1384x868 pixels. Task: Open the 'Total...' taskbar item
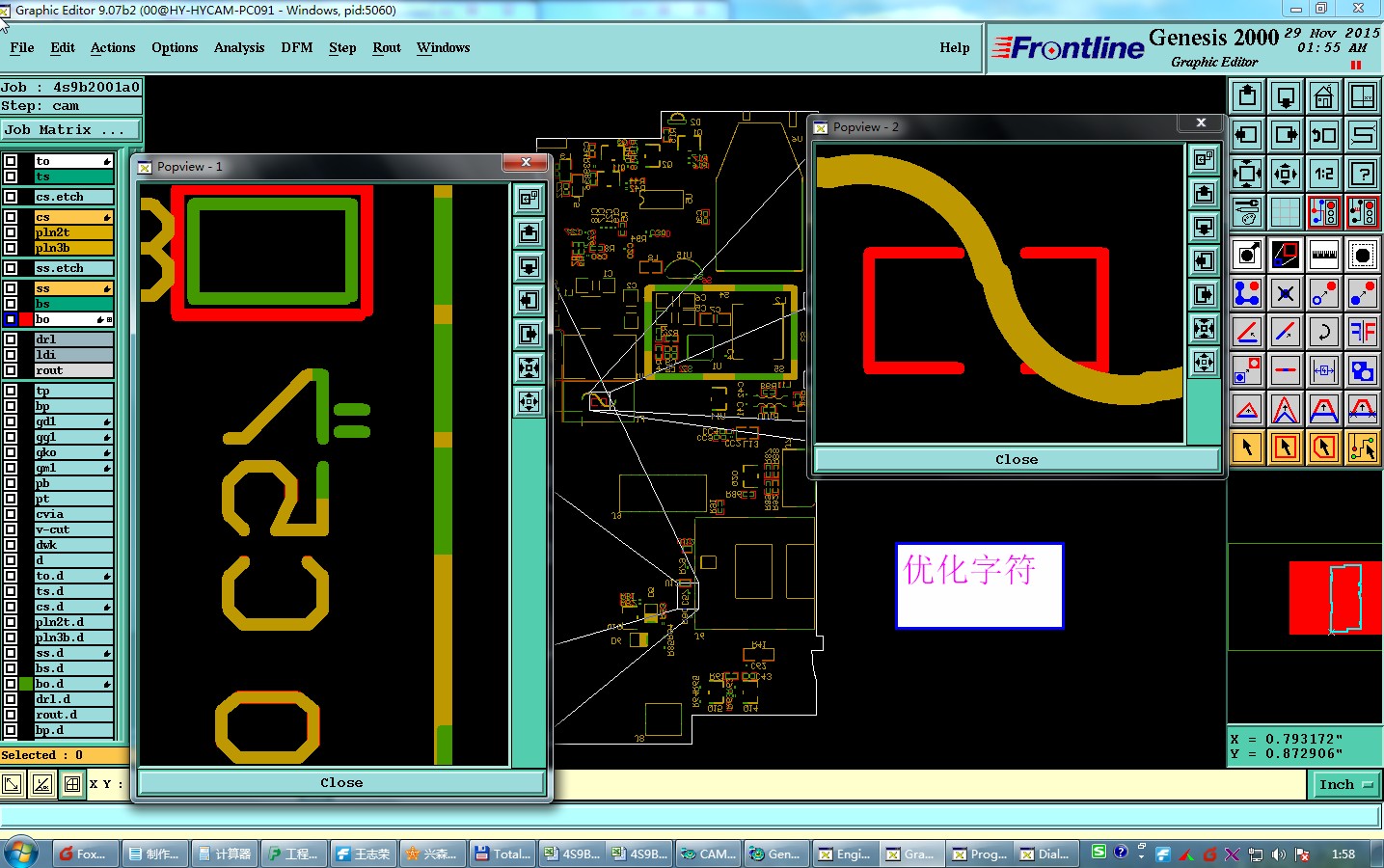(502, 854)
